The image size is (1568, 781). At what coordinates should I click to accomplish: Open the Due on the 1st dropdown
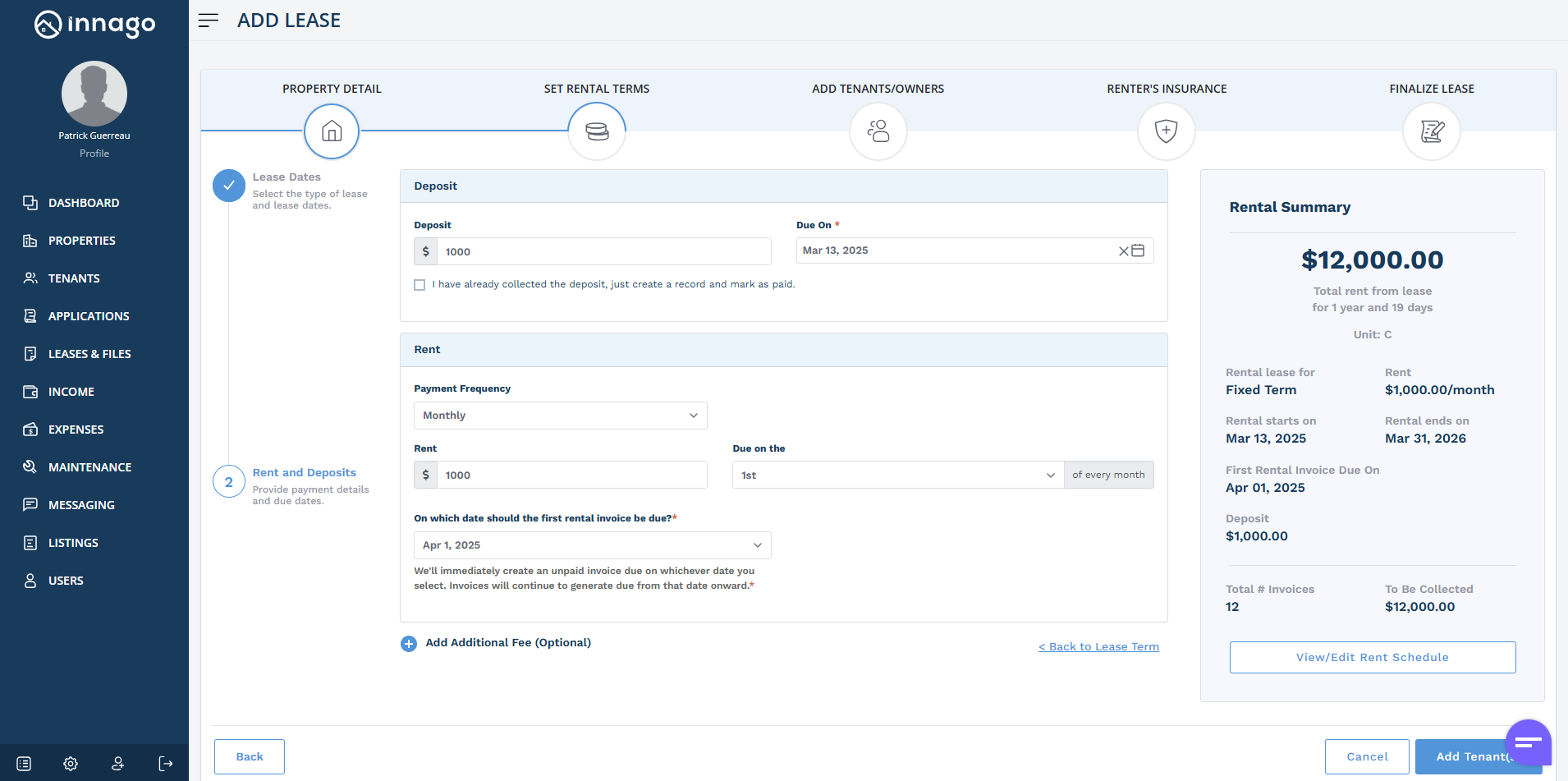pos(897,475)
